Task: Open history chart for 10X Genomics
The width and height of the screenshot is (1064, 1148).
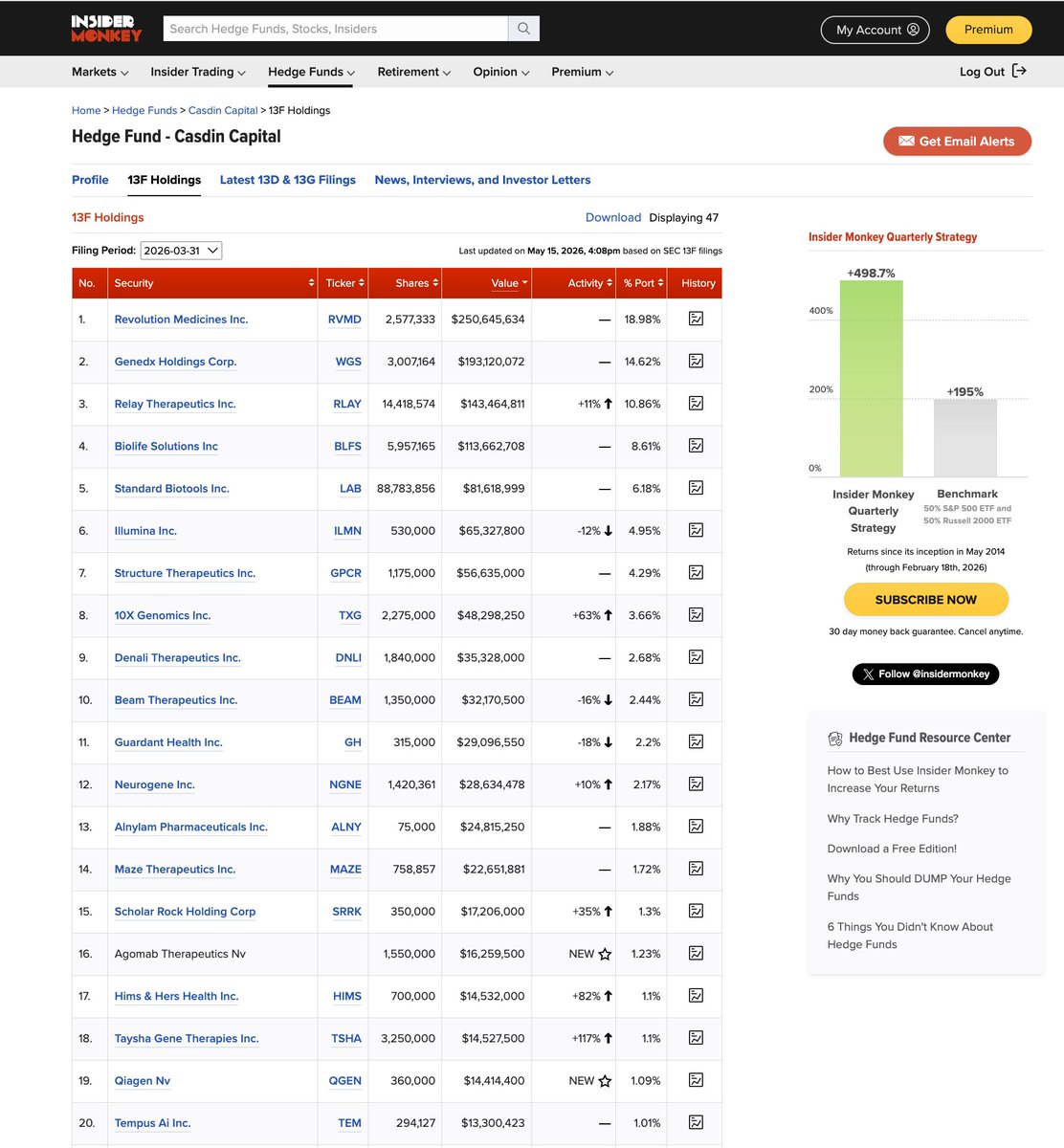Action: [697, 615]
